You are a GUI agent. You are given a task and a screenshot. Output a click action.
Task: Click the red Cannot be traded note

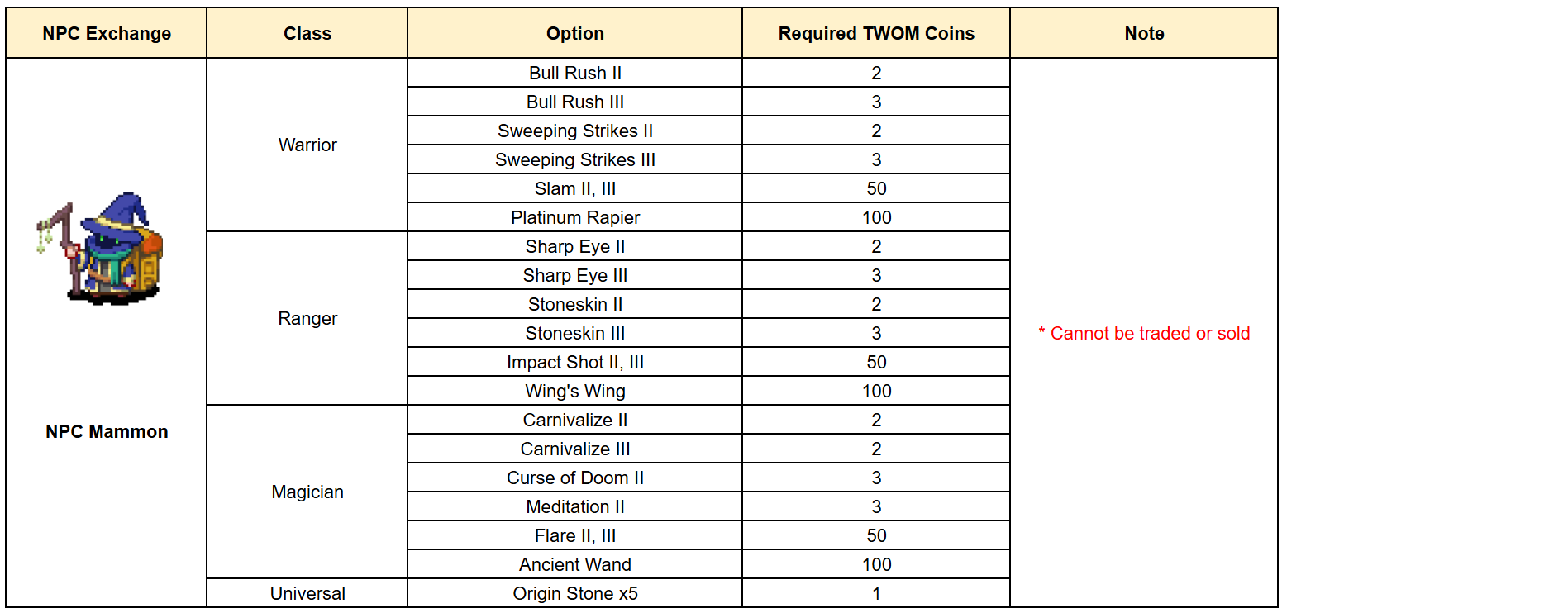tap(1144, 333)
